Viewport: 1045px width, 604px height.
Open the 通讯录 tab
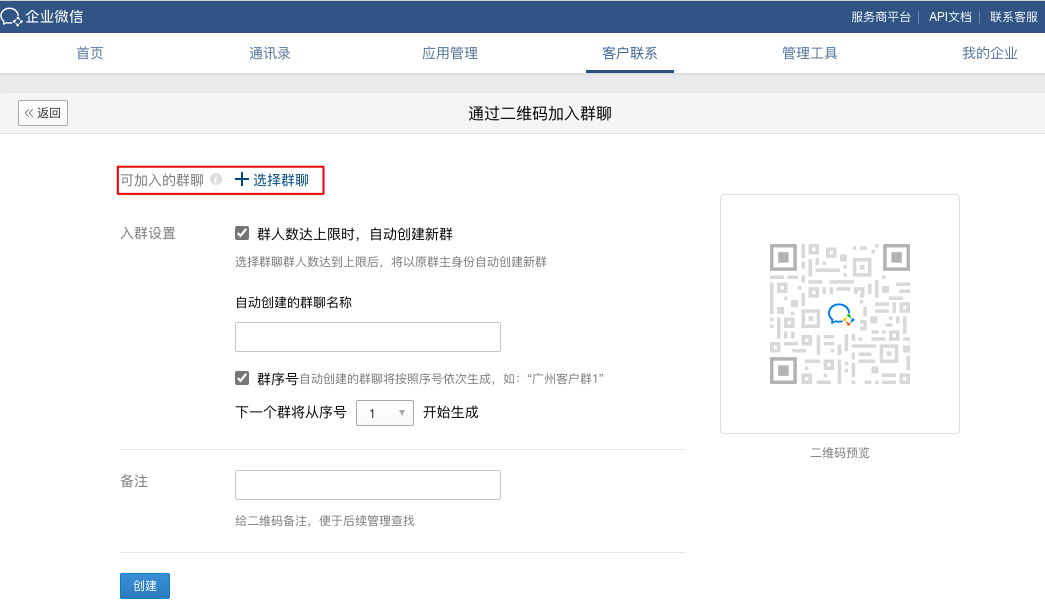[270, 53]
